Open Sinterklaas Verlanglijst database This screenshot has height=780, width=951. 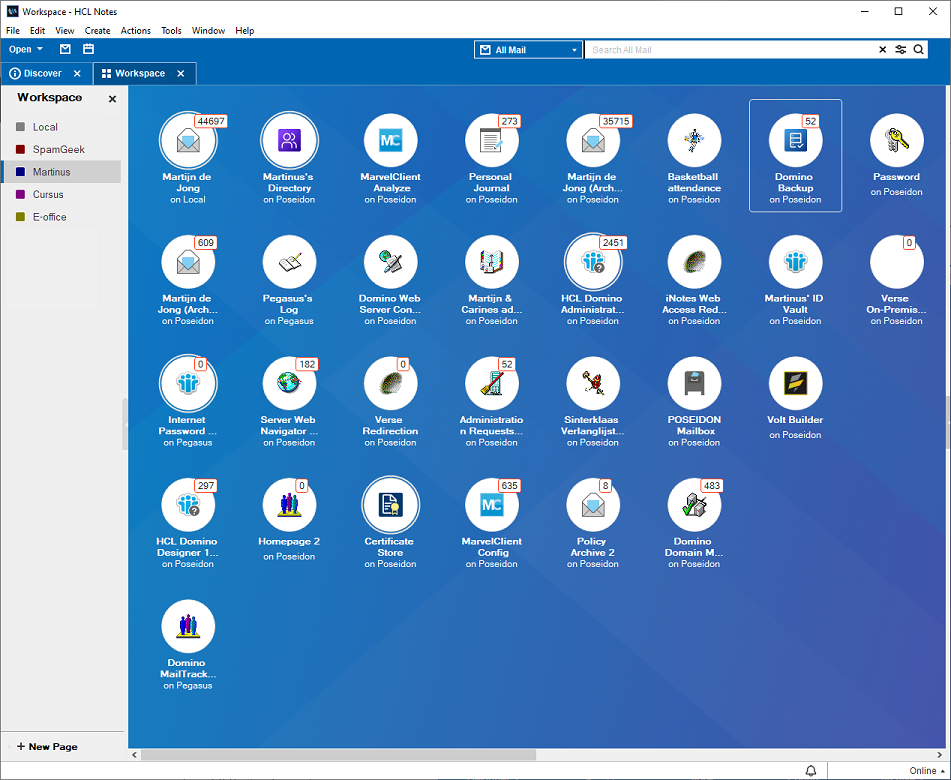(593, 383)
